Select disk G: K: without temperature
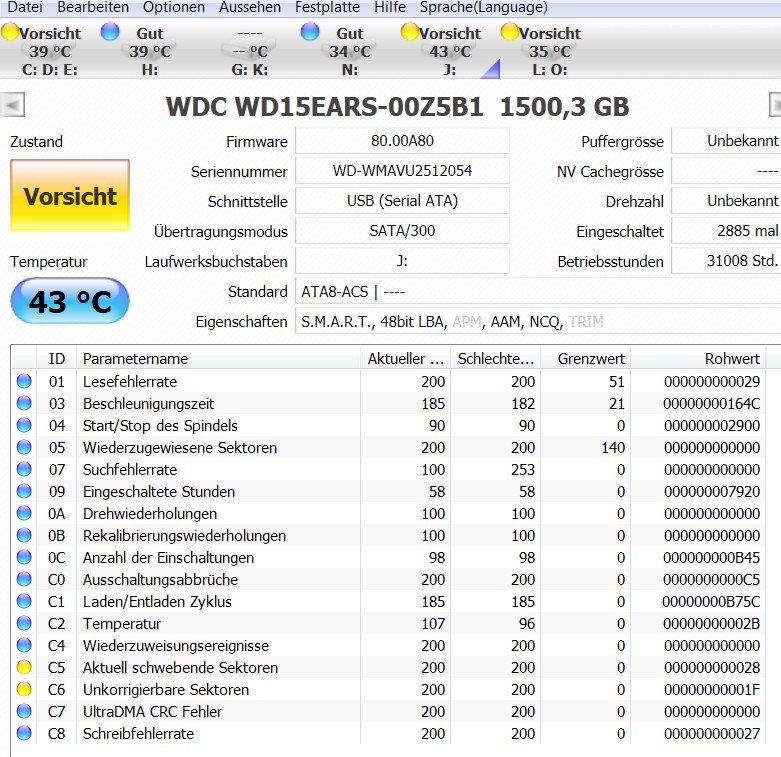This screenshot has height=757, width=781. tap(250, 51)
